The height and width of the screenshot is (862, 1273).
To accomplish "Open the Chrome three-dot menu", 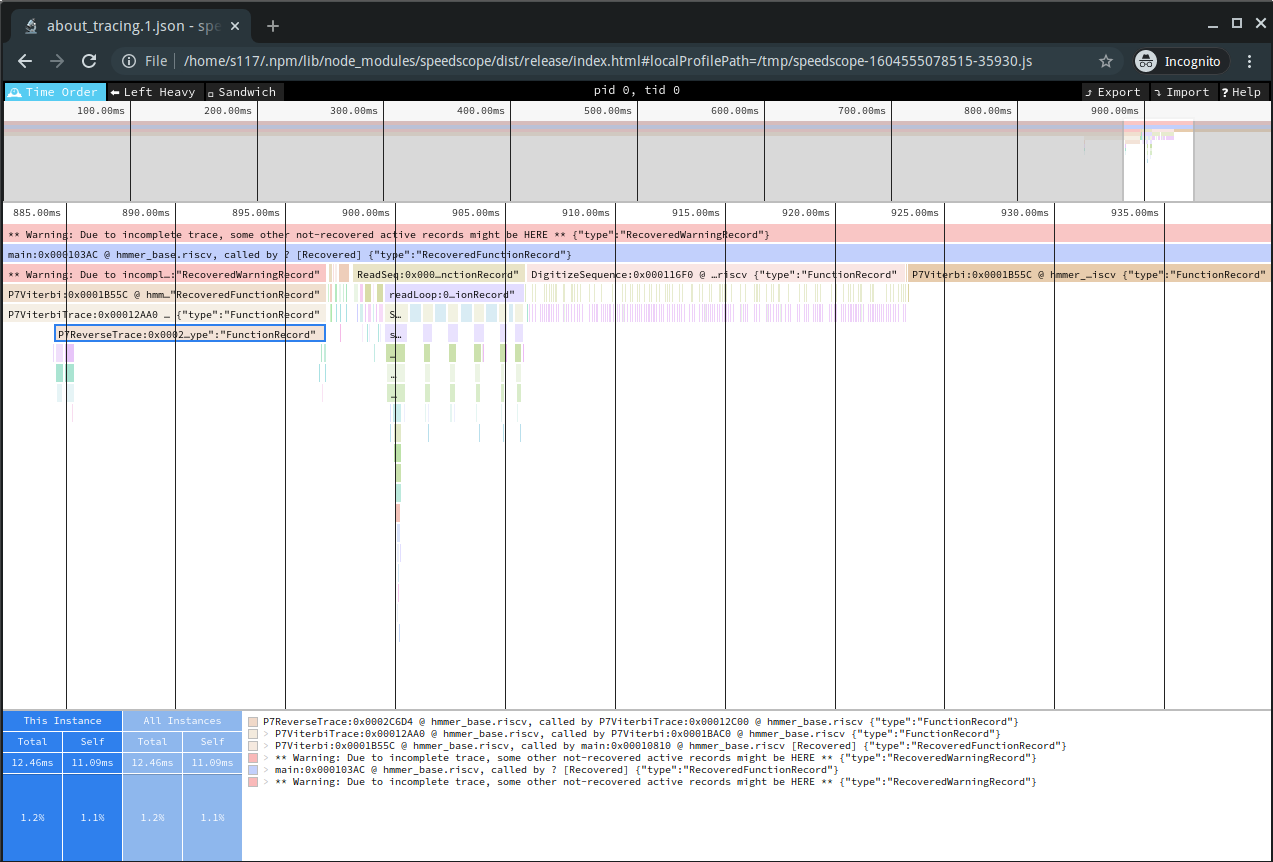I will (x=1249, y=61).
